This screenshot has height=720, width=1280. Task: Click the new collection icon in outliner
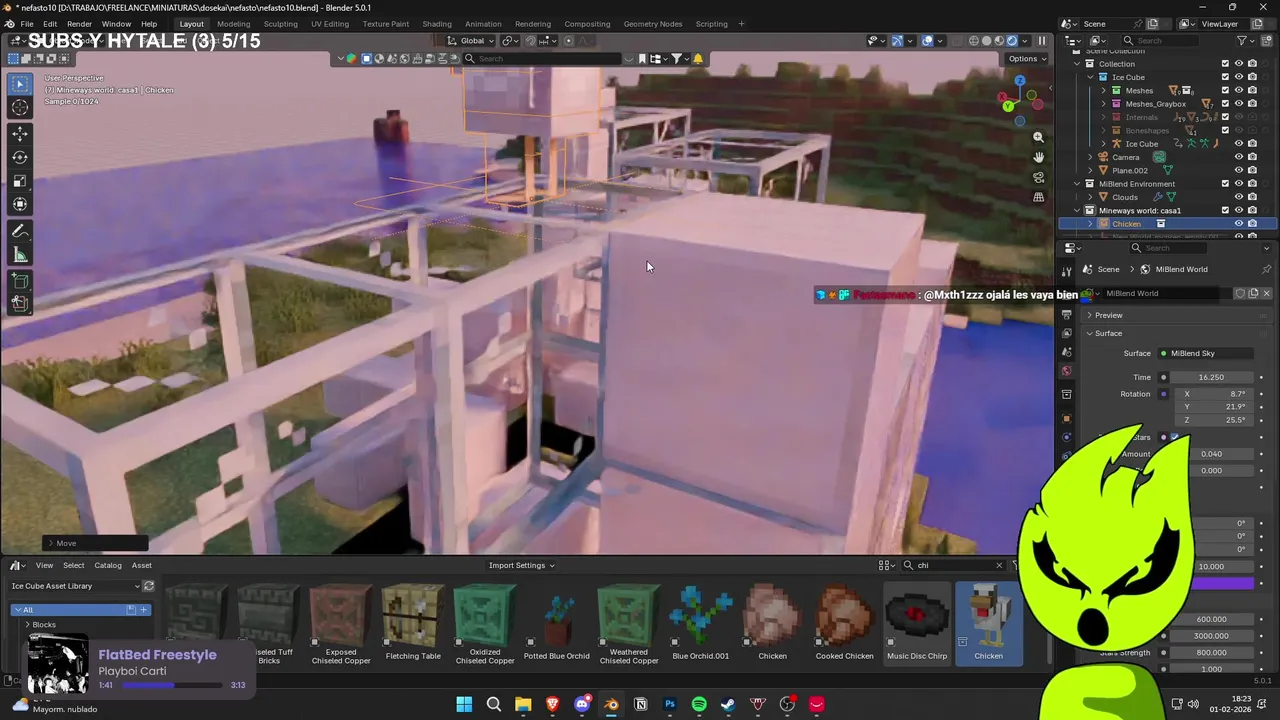click(x=1267, y=41)
